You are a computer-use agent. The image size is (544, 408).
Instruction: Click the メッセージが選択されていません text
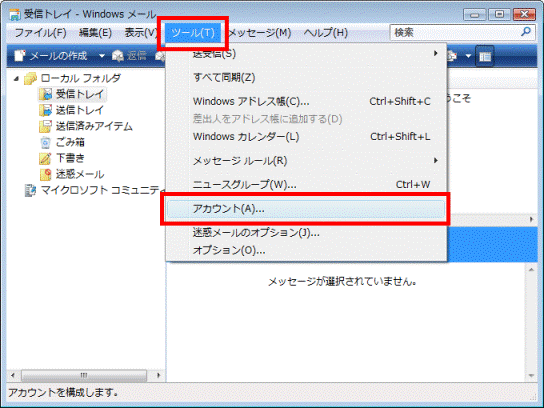pyautogui.click(x=342, y=281)
